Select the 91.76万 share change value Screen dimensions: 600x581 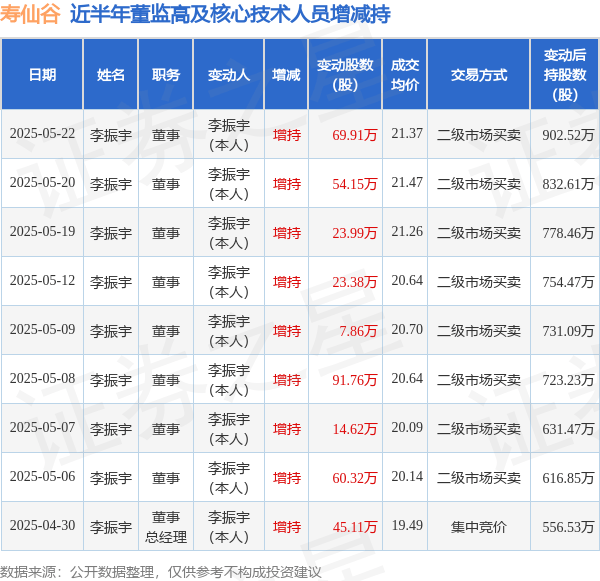[x=355, y=380]
